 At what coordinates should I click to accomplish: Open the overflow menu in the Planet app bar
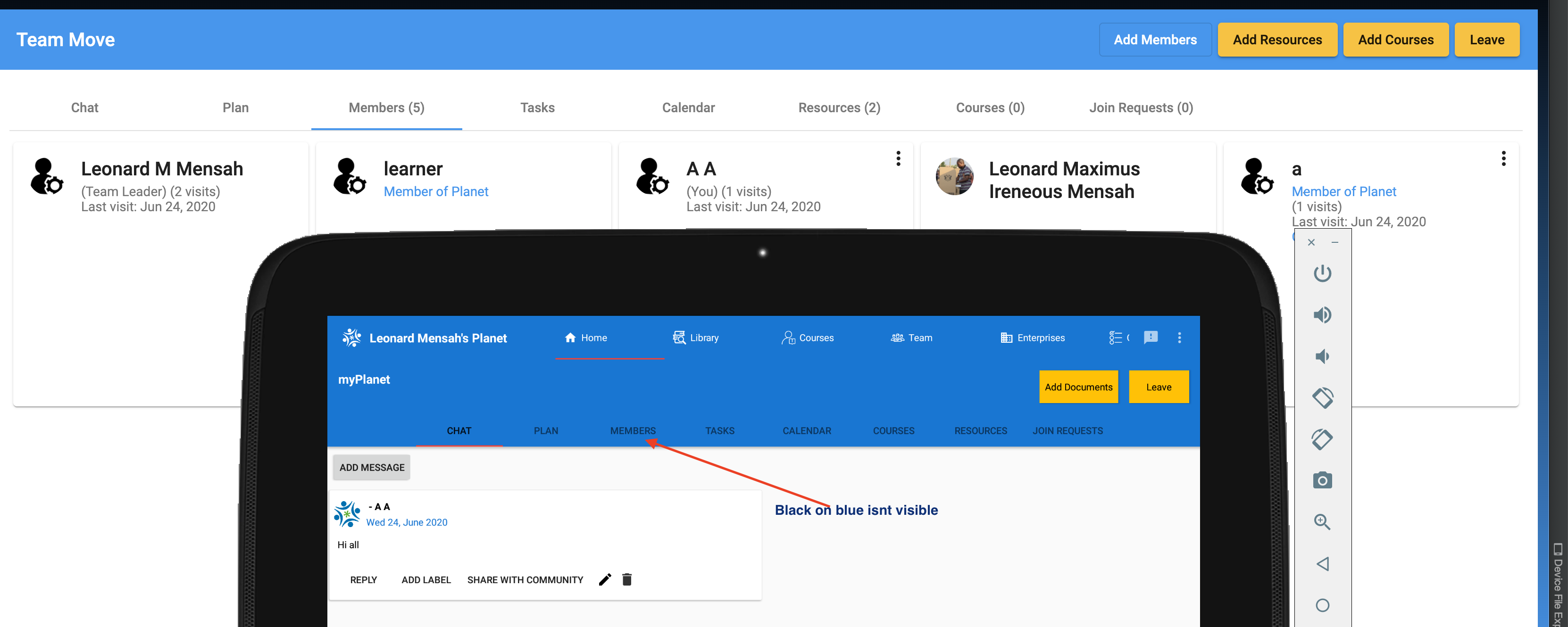point(1179,338)
